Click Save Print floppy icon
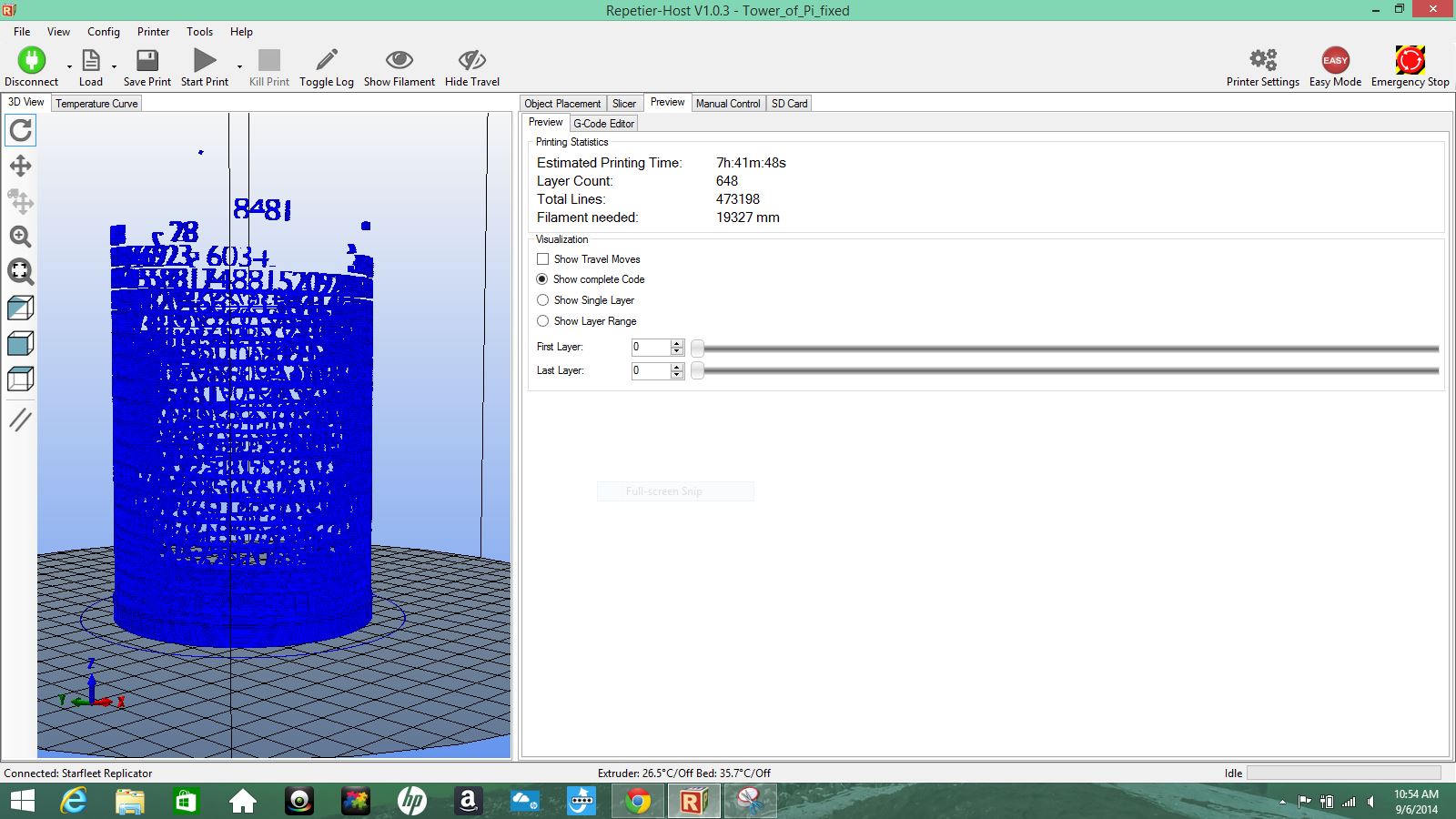Viewport: 1456px width, 819px height. coord(147,61)
